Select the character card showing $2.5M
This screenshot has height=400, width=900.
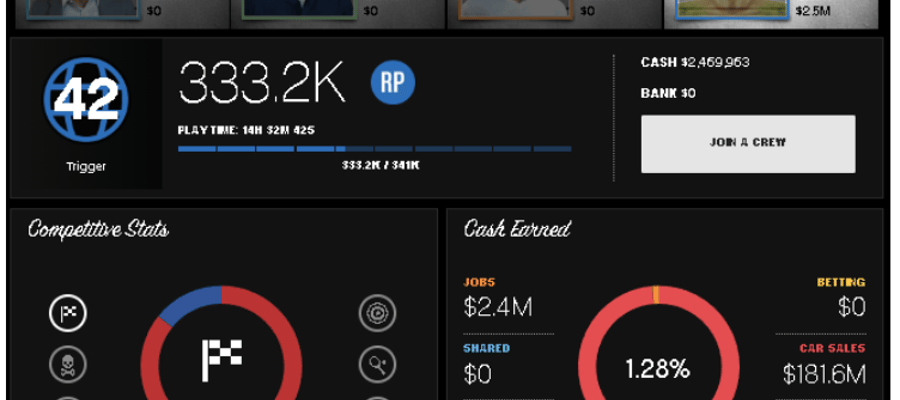point(771,14)
